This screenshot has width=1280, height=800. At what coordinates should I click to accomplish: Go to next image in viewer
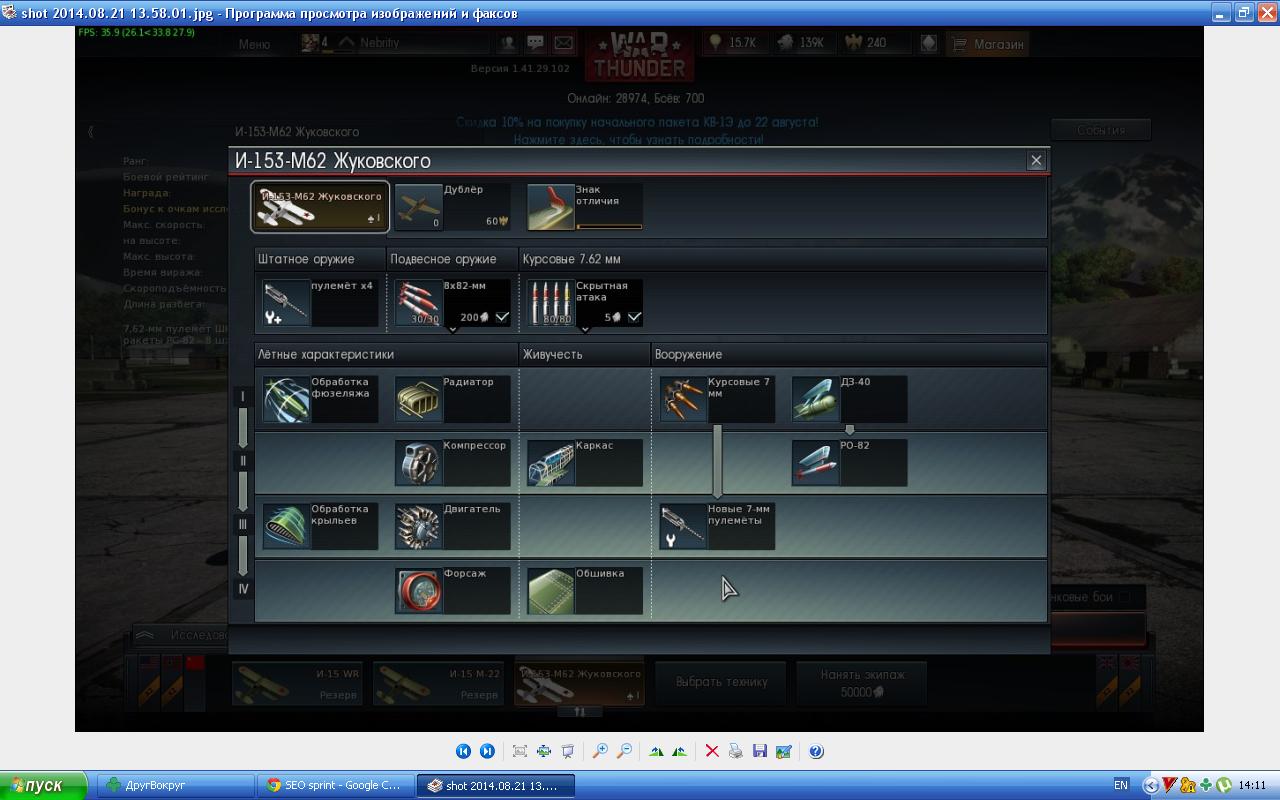pos(487,752)
